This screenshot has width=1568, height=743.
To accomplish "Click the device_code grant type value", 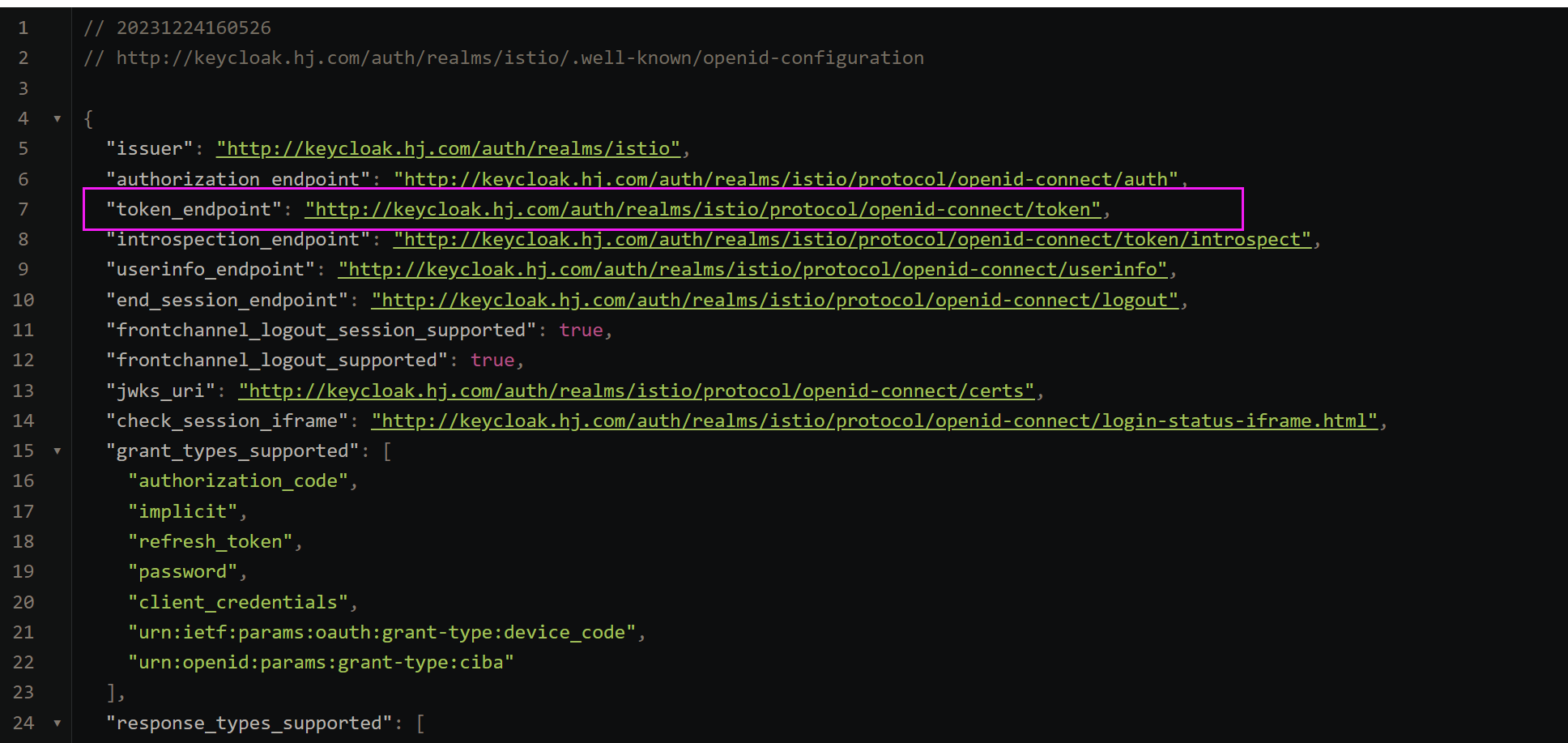I will point(382,633).
